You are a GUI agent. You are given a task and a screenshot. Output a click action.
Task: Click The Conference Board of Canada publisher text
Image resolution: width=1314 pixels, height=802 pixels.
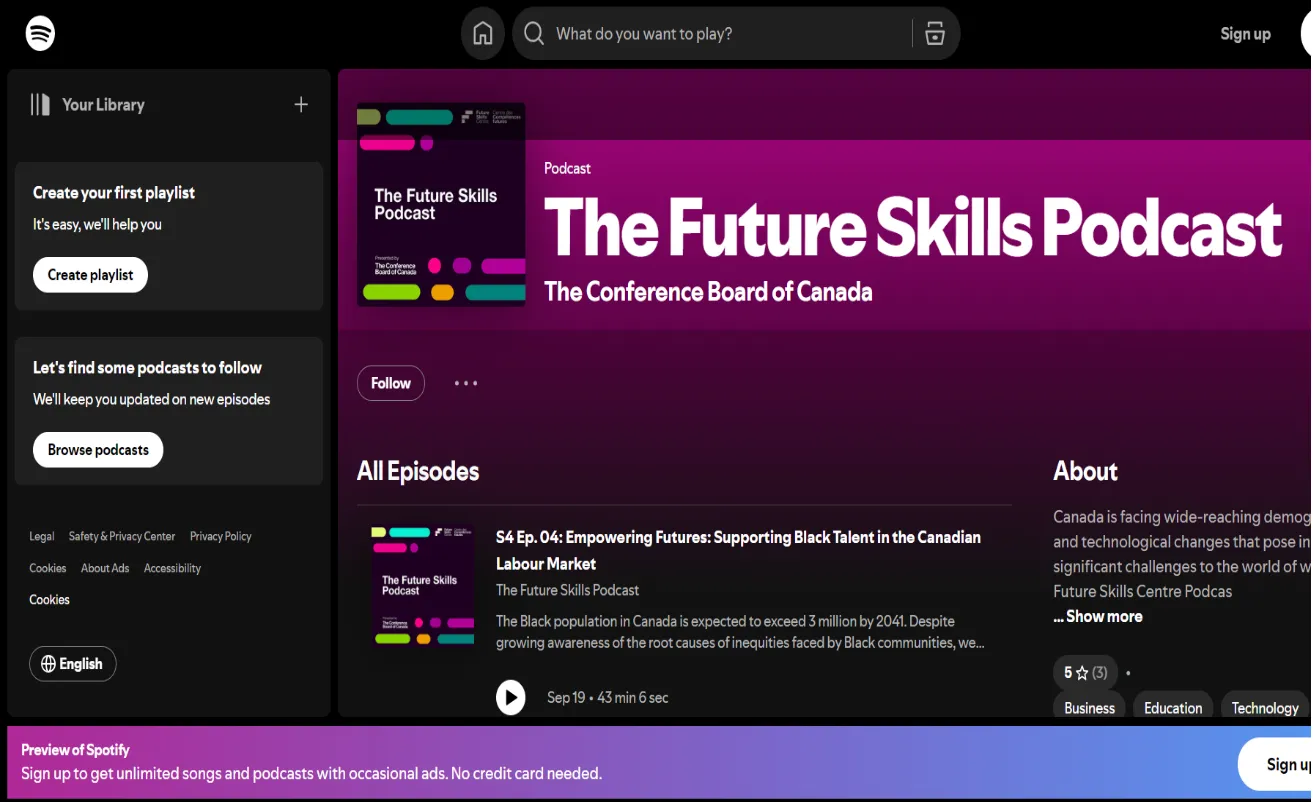708,292
